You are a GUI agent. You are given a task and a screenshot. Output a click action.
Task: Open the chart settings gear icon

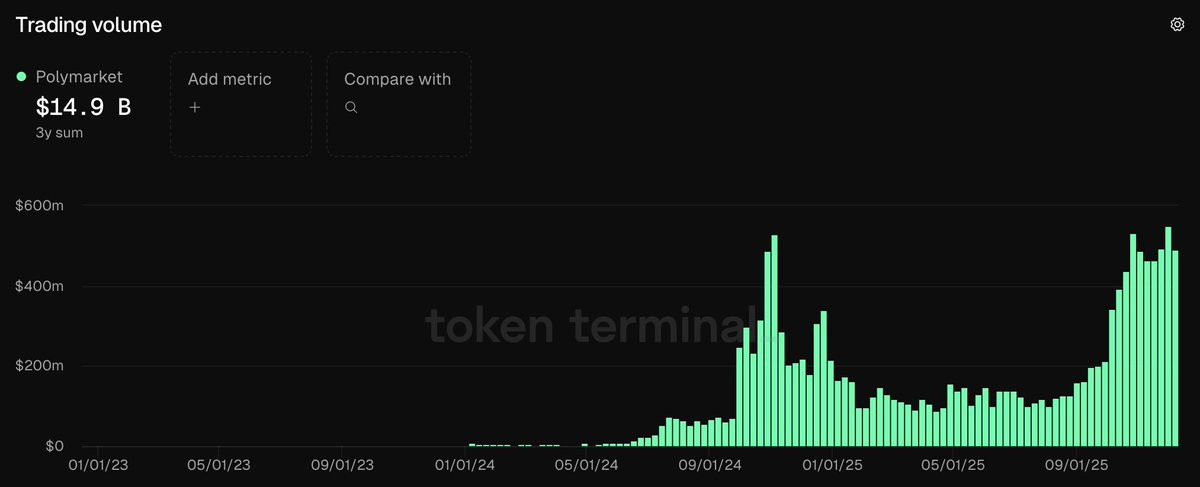1177,25
